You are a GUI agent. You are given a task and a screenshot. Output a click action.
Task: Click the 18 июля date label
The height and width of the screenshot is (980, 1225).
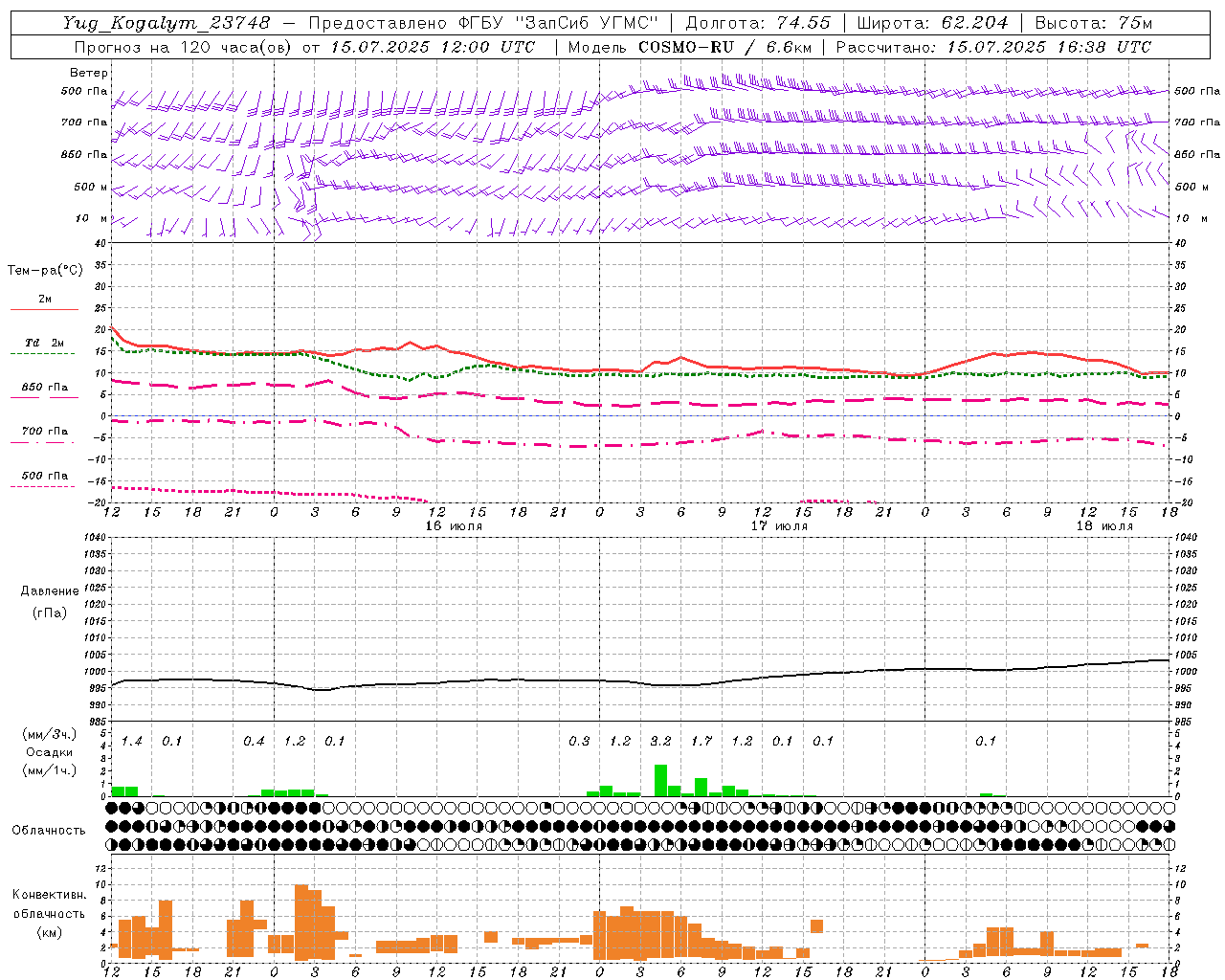click(x=1104, y=526)
